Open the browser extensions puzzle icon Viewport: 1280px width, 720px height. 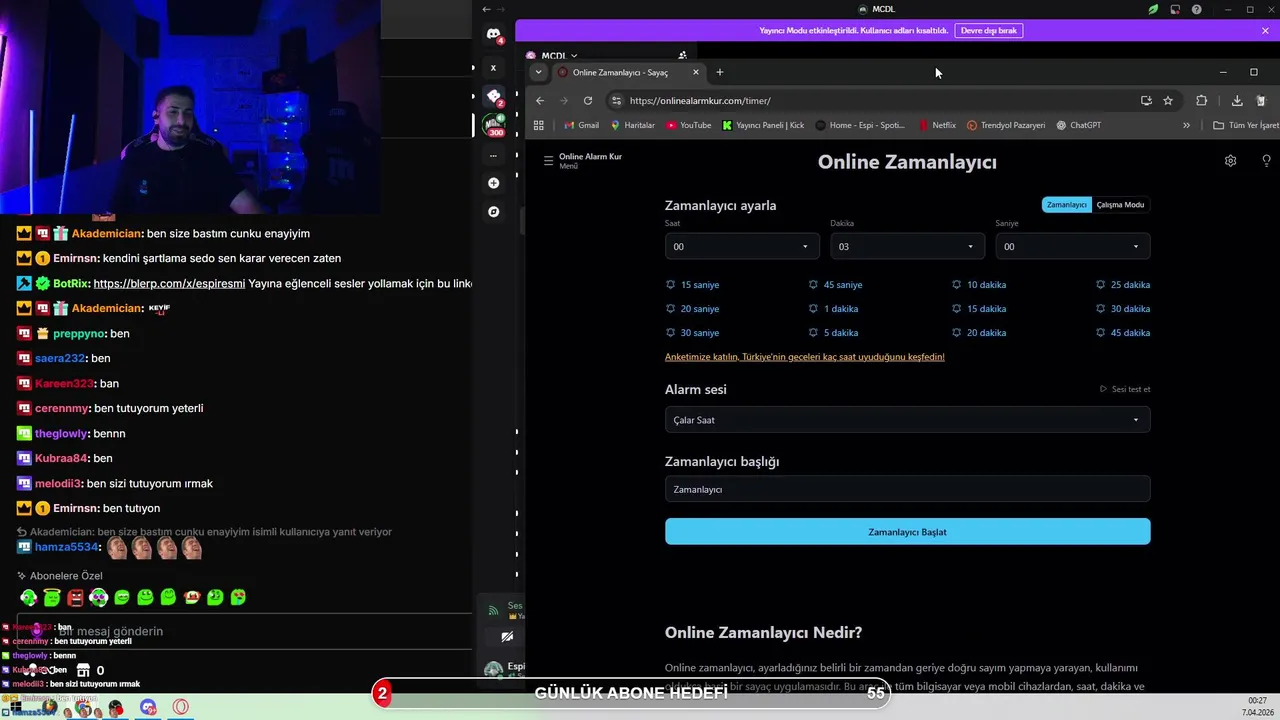[x=1202, y=100]
